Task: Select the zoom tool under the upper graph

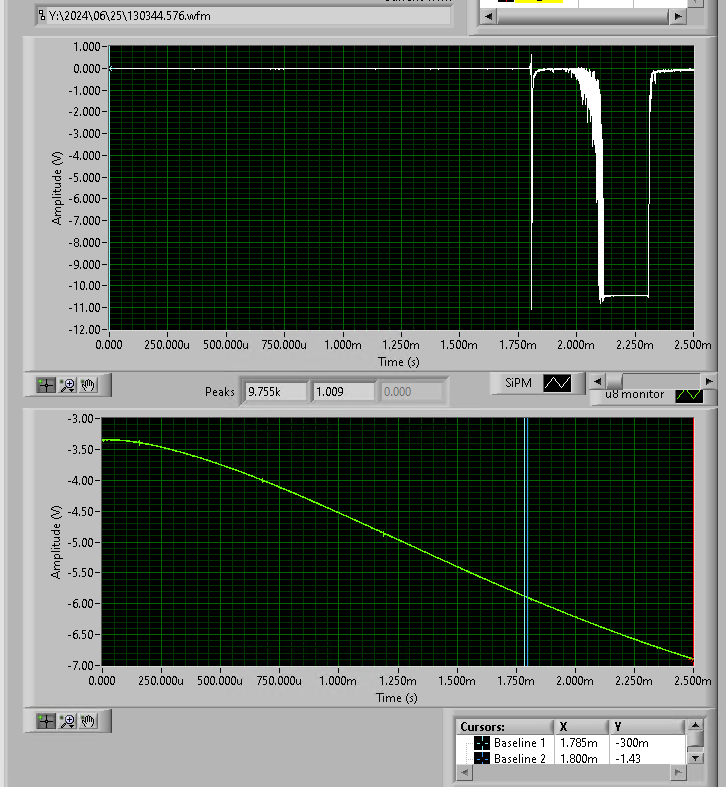Action: [x=67, y=385]
